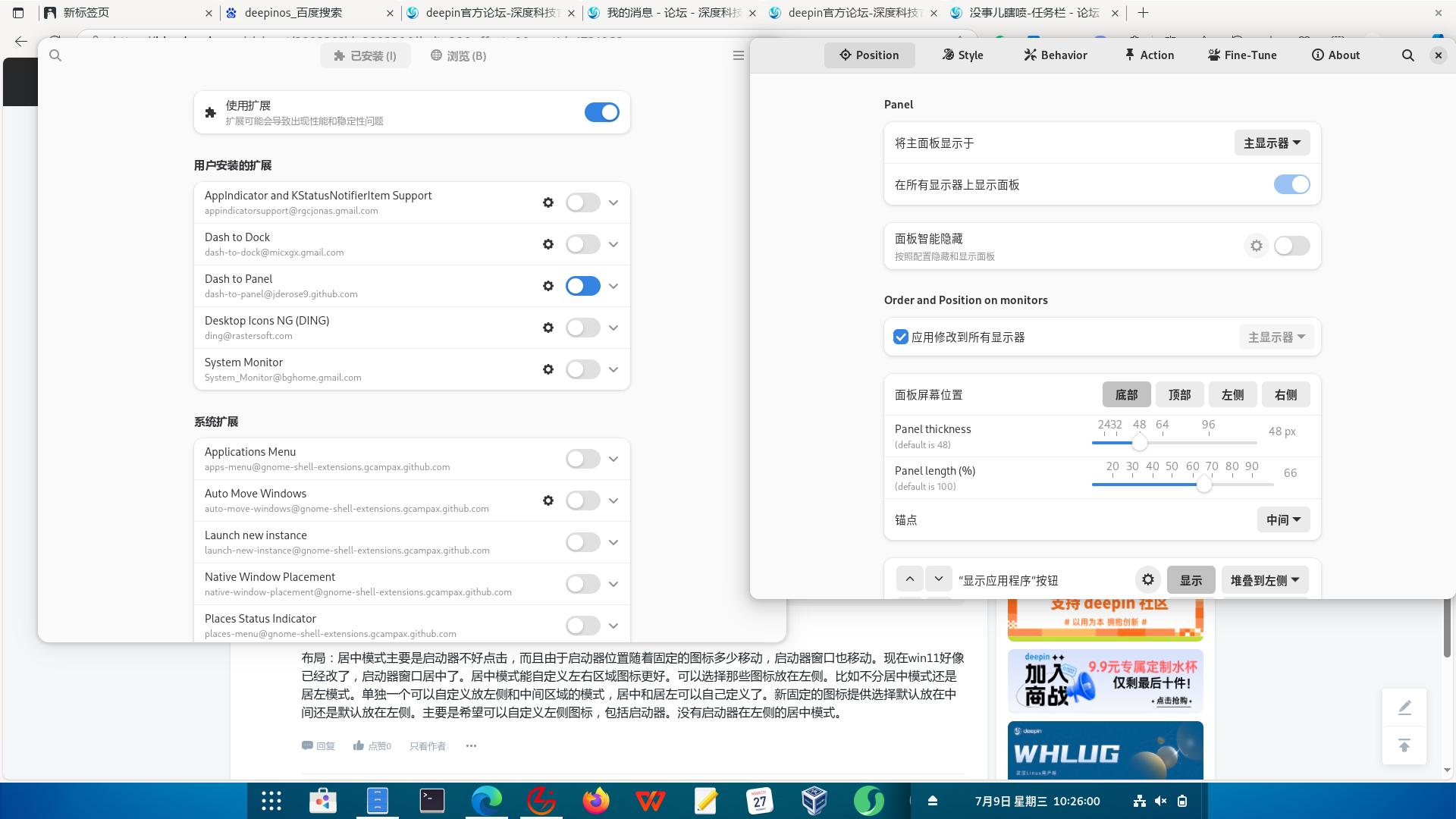This screenshot has width=1456, height=819.
Task: Set panel position to 顶部
Action: click(1179, 394)
